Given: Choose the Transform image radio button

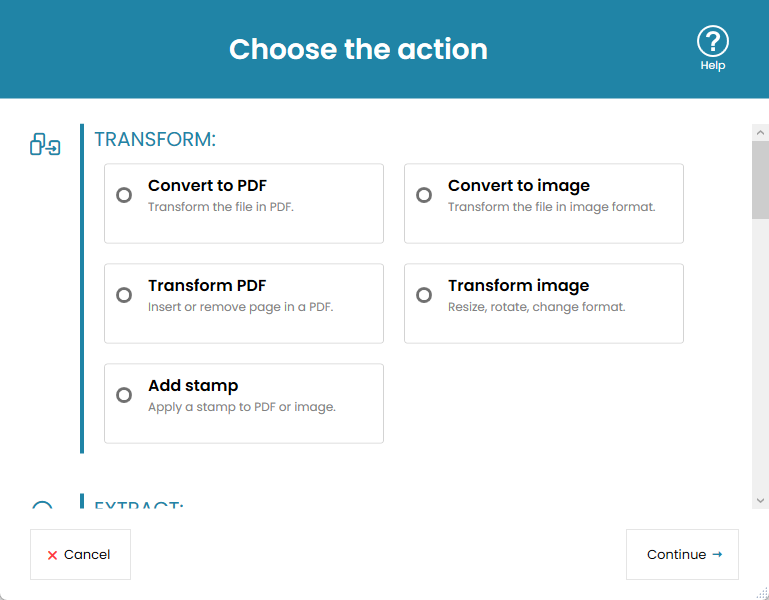Looking at the screenshot, I should point(424,295).
